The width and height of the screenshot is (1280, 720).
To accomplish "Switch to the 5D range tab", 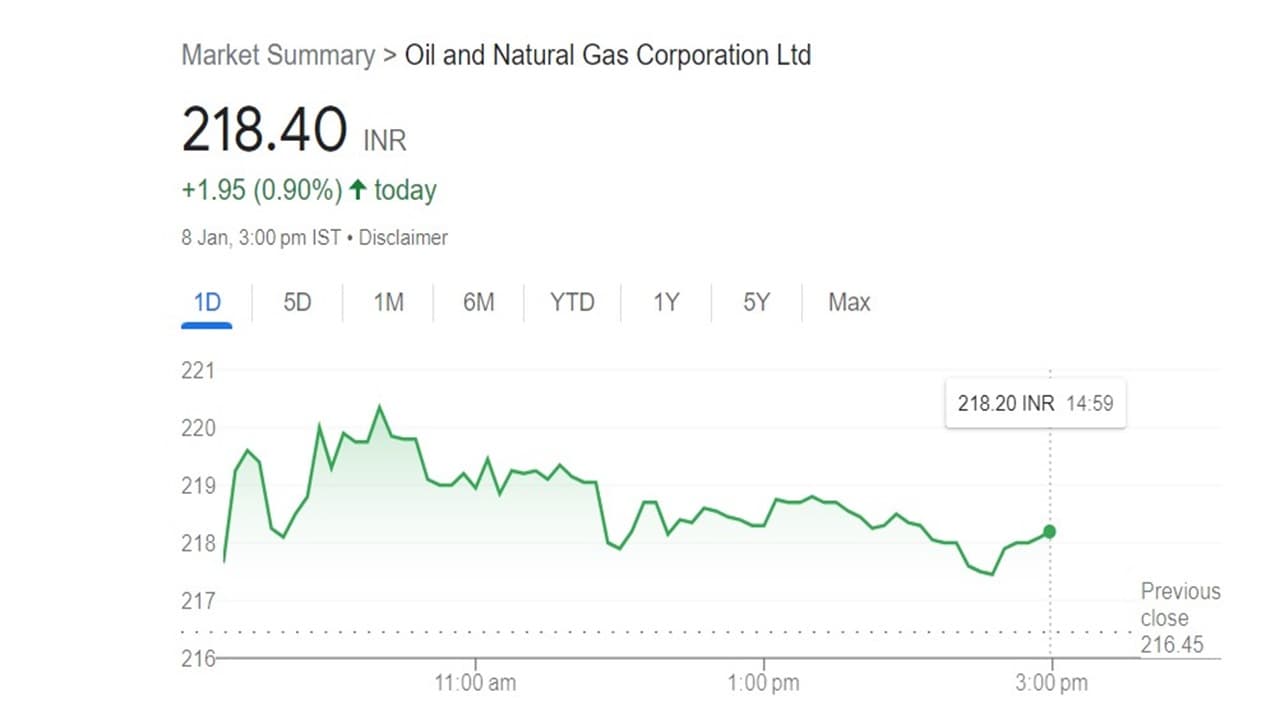I will point(297,302).
